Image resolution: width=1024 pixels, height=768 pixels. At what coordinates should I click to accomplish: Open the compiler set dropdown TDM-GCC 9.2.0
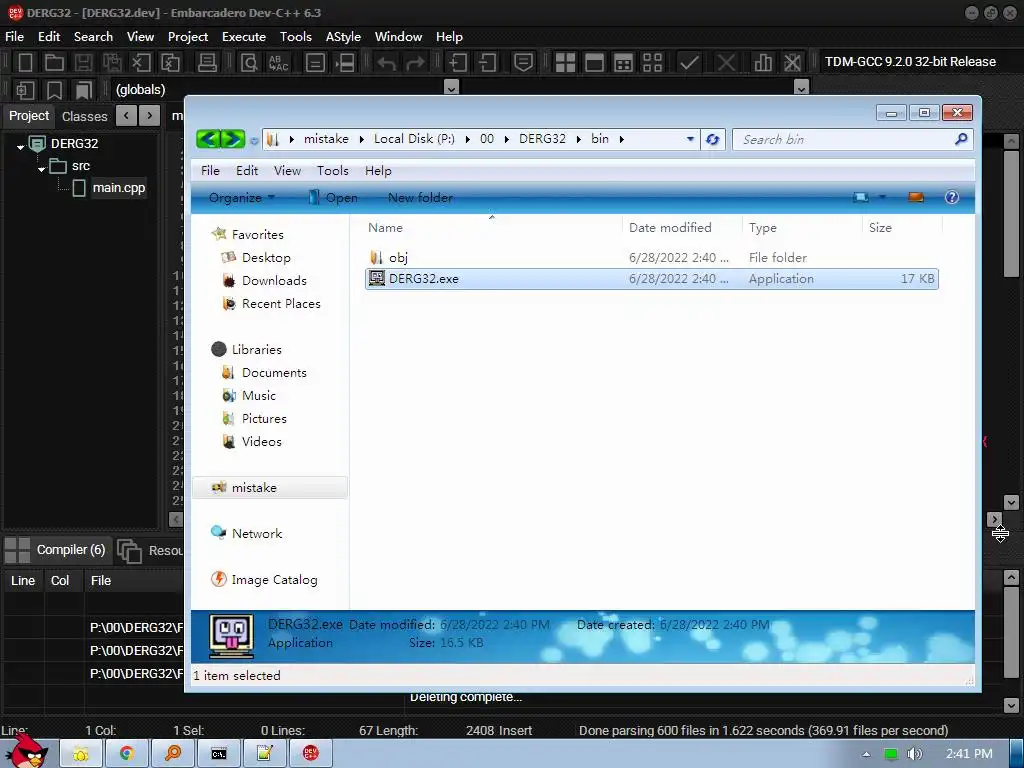pos(910,62)
